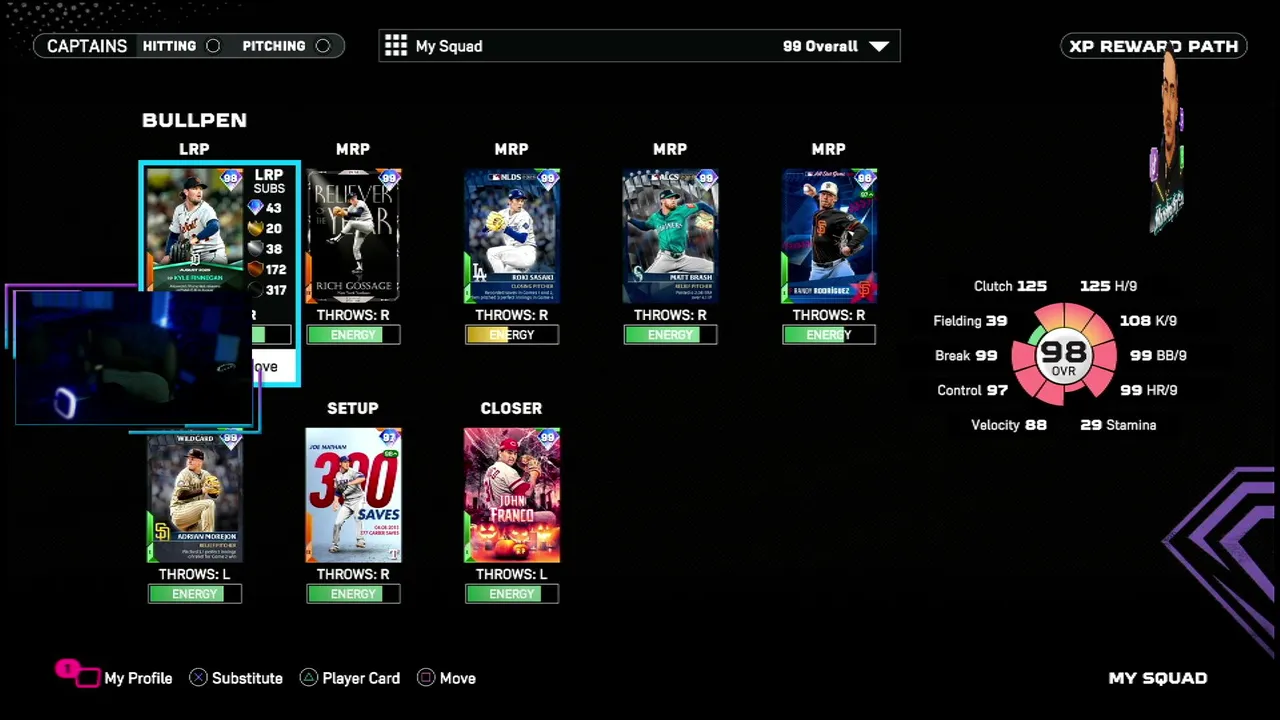Select the Roki Sasaki player card
1280x720 pixels.
(x=511, y=236)
